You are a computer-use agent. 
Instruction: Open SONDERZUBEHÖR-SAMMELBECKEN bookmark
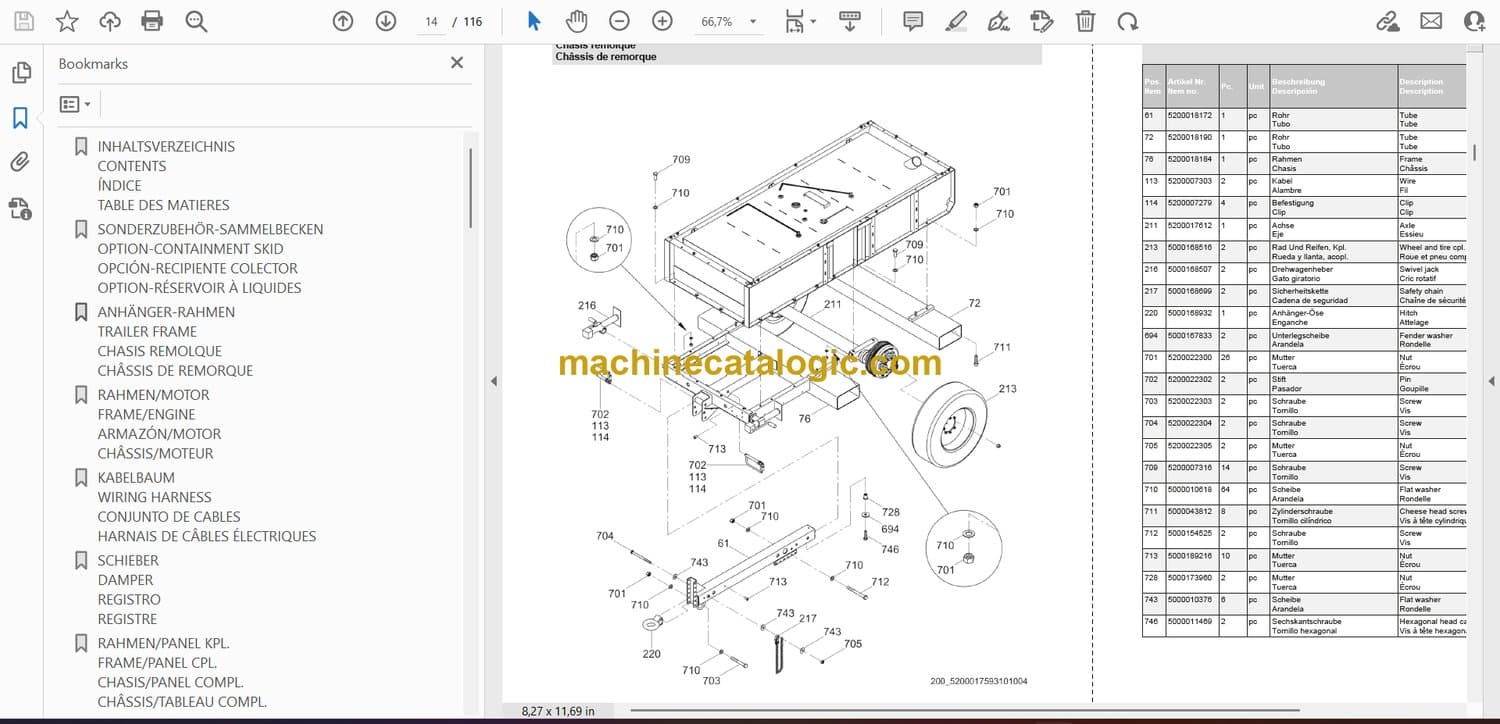click(x=210, y=229)
